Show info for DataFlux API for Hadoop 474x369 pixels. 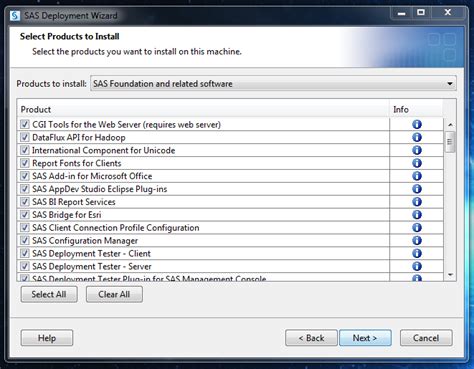tap(417, 137)
